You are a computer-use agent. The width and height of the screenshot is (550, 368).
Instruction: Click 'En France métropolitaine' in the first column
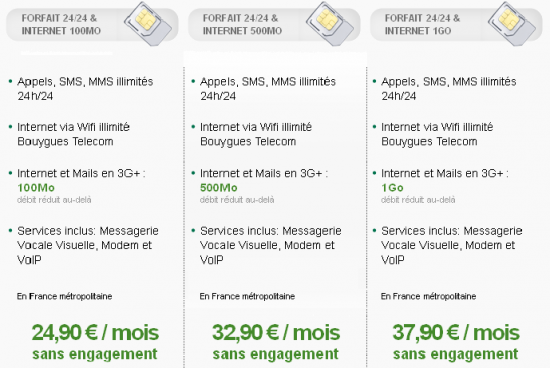coord(65,296)
